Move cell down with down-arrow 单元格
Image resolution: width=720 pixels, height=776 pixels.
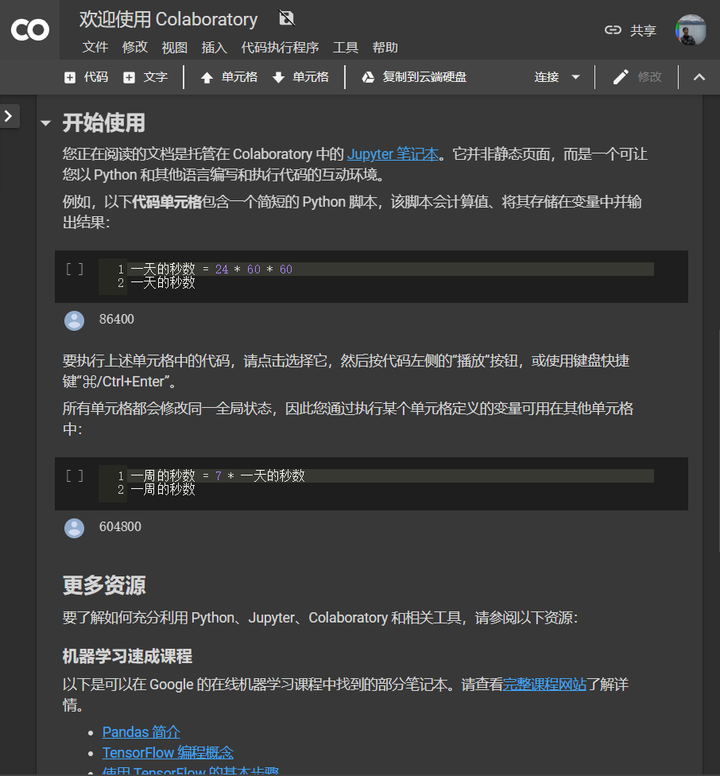pyautogui.click(x=300, y=77)
